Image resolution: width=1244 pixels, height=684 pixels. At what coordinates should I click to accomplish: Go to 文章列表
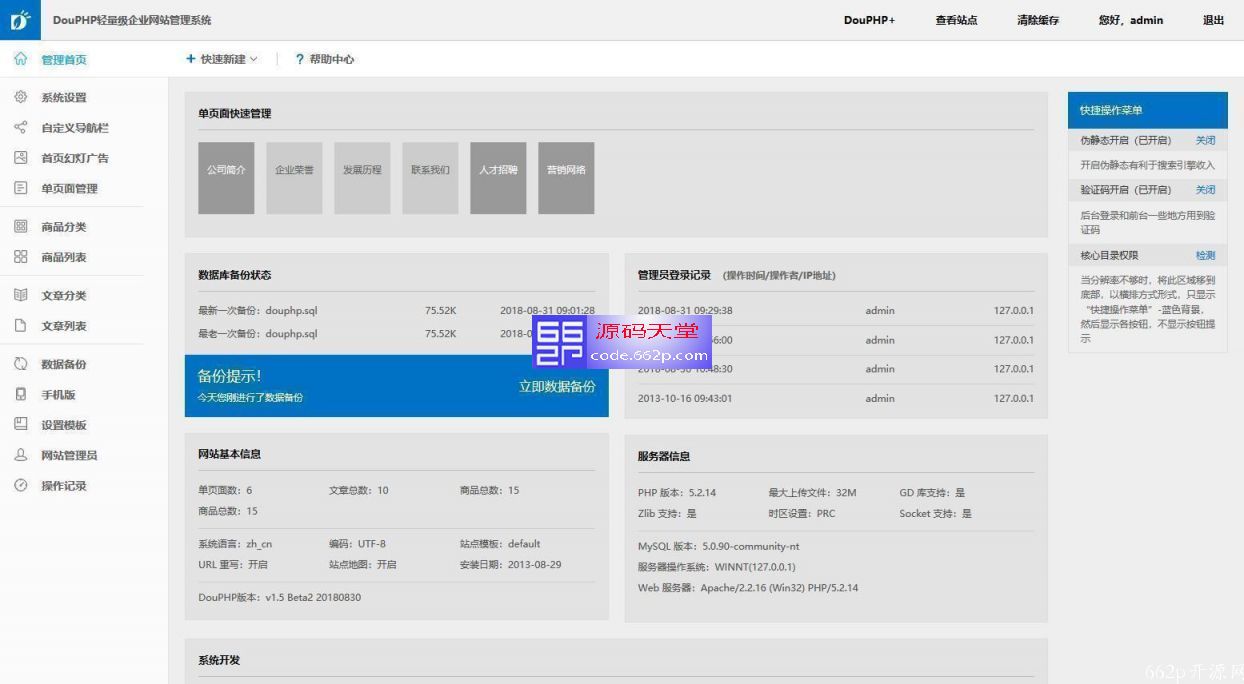coord(64,326)
